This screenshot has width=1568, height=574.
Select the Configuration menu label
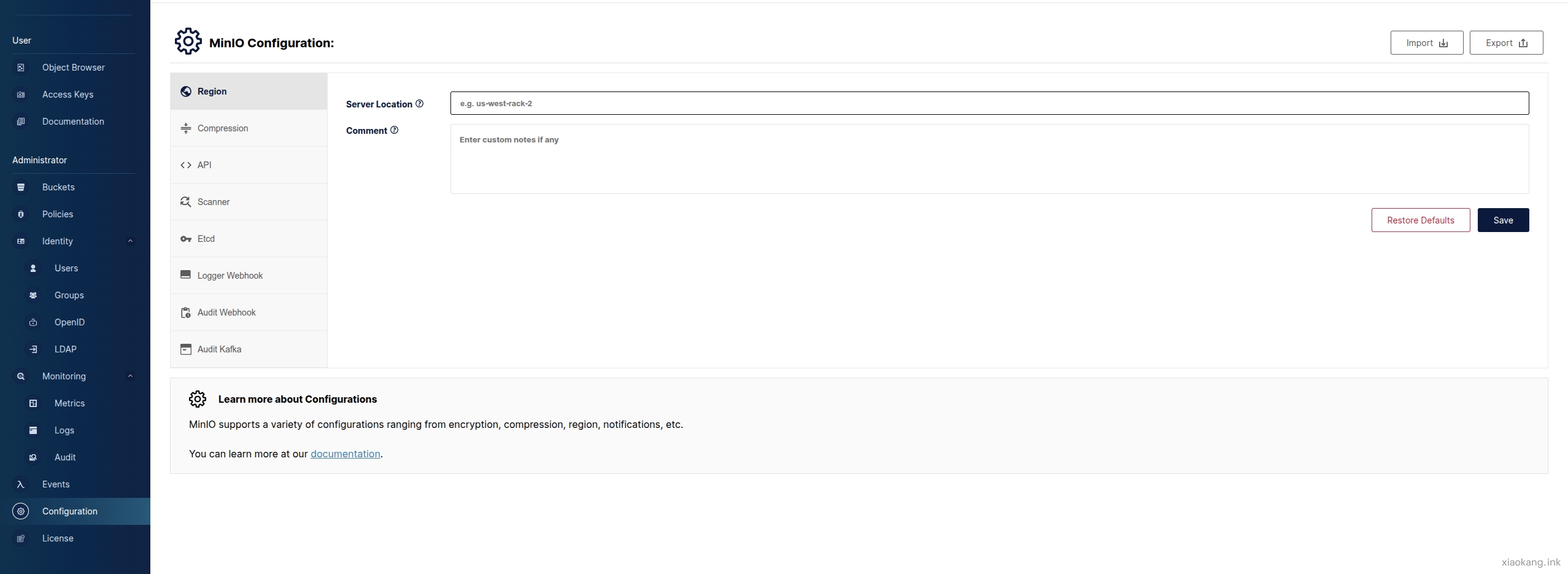click(70, 511)
